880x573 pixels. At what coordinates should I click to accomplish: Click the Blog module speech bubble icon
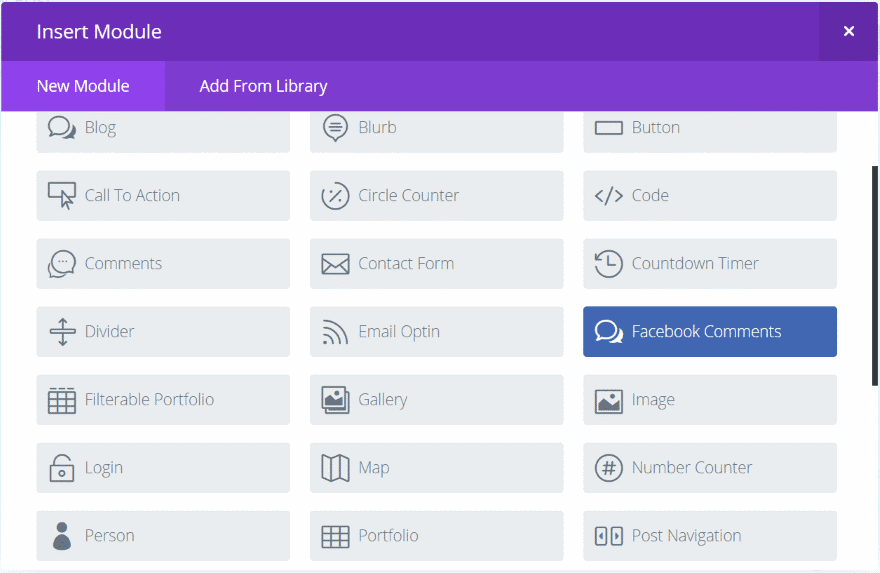click(62, 127)
